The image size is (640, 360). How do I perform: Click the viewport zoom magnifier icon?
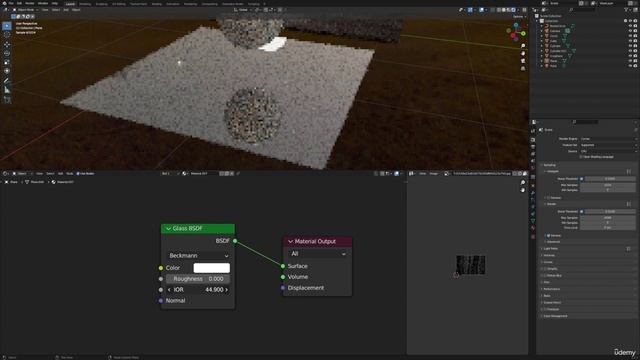point(523,46)
